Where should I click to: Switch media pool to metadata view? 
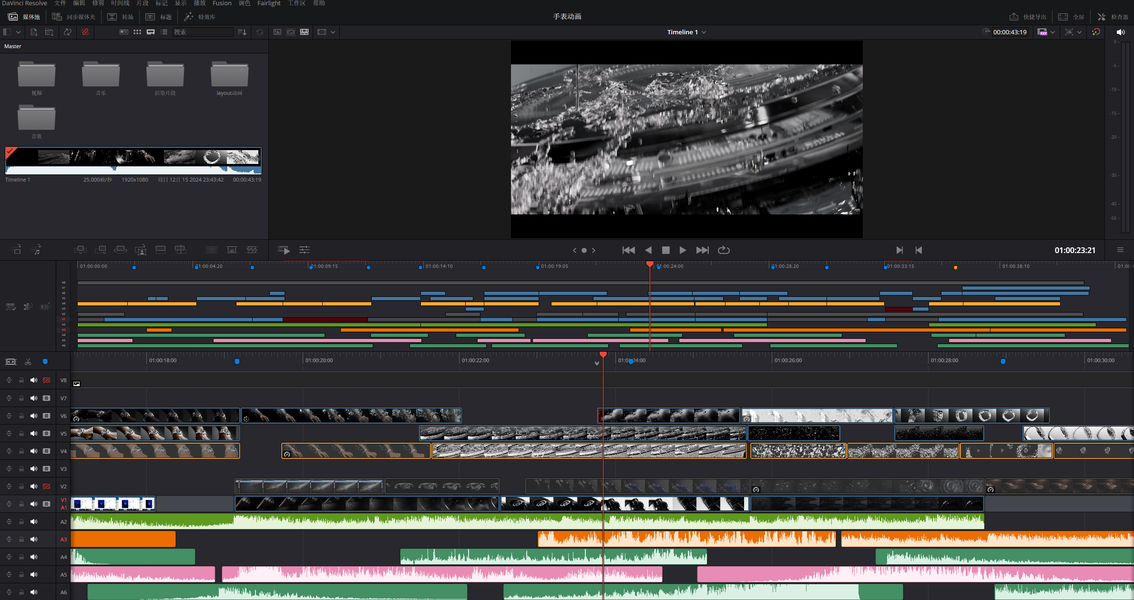coord(123,32)
